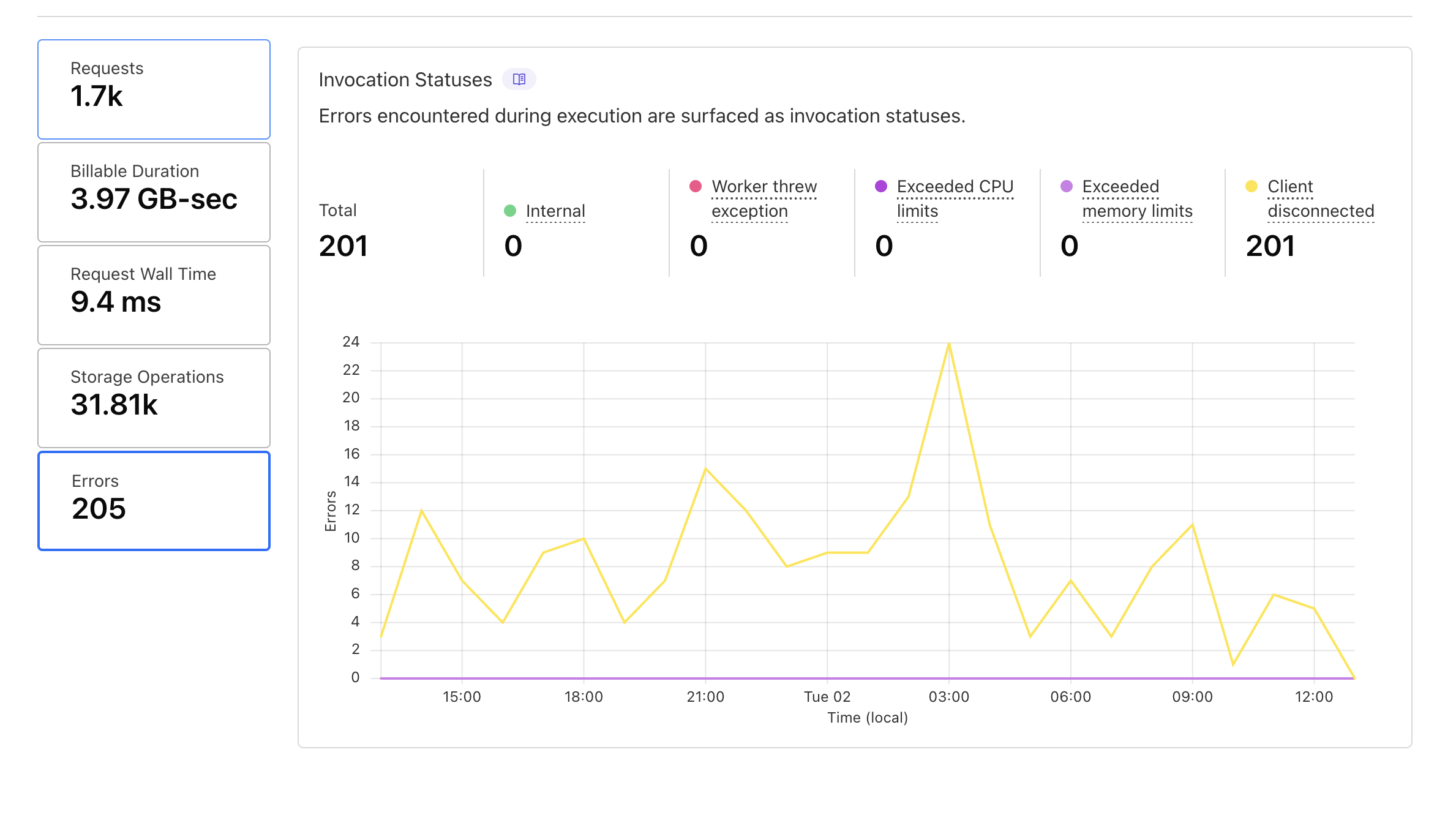Select the Billable Duration metric card
Viewport: 1456px width, 823px height.
click(154, 192)
